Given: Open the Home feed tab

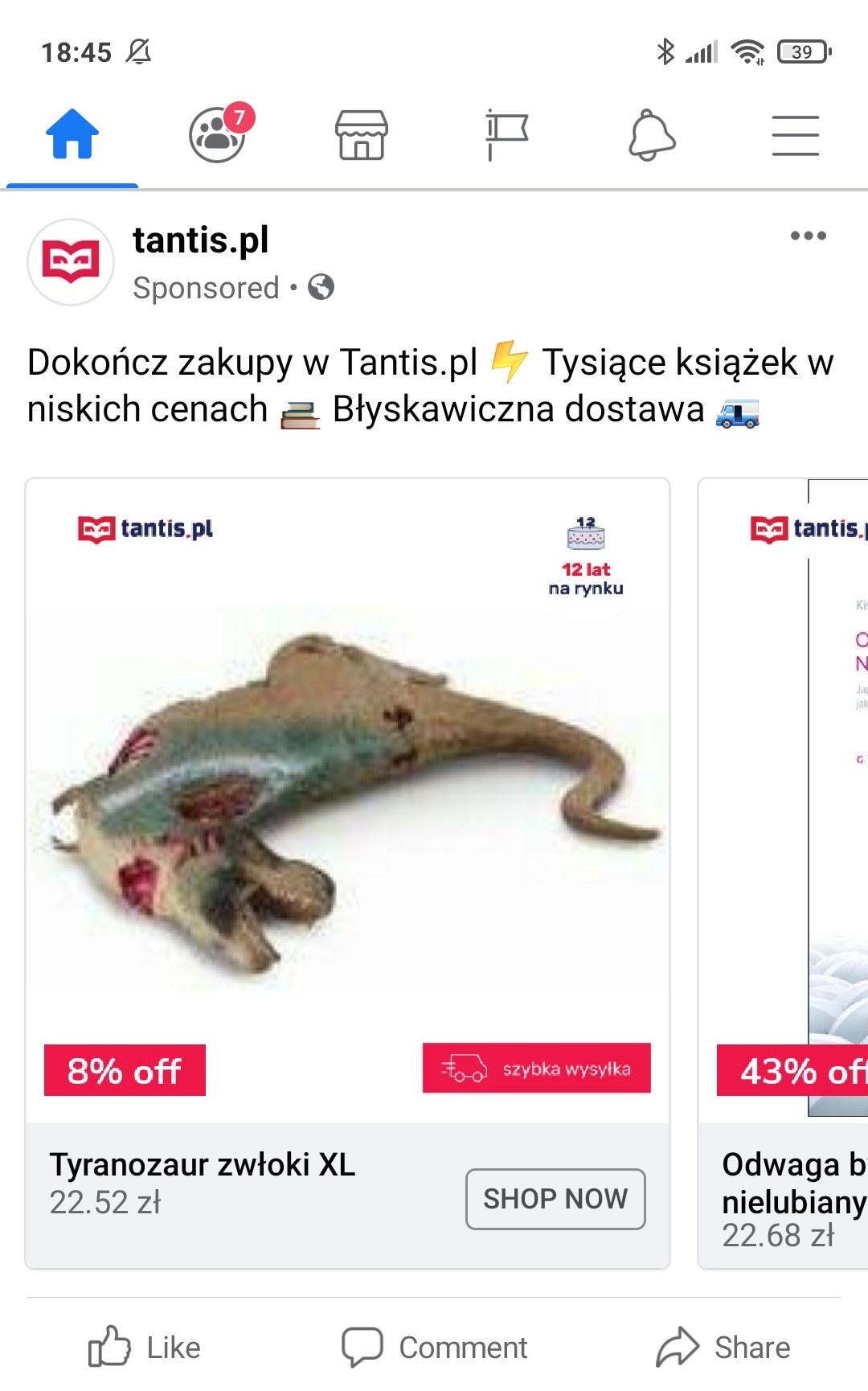Looking at the screenshot, I should (72, 134).
